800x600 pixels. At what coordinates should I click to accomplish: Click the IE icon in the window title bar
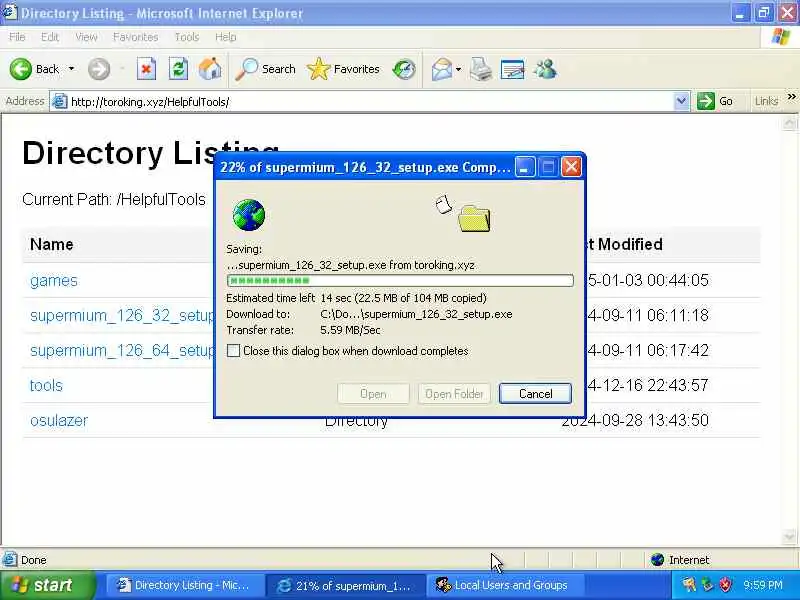(x=9, y=12)
